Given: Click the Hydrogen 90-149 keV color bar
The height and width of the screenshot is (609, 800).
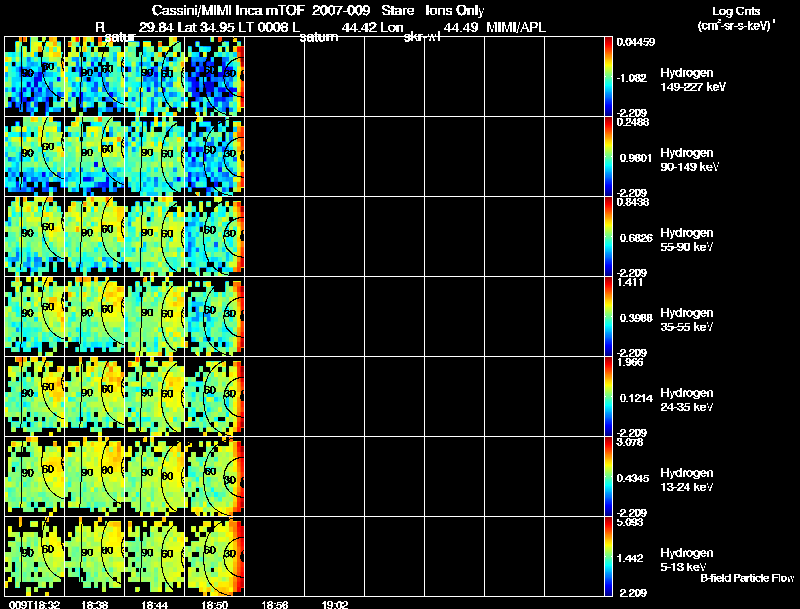Looking at the screenshot, I should 608,156.
